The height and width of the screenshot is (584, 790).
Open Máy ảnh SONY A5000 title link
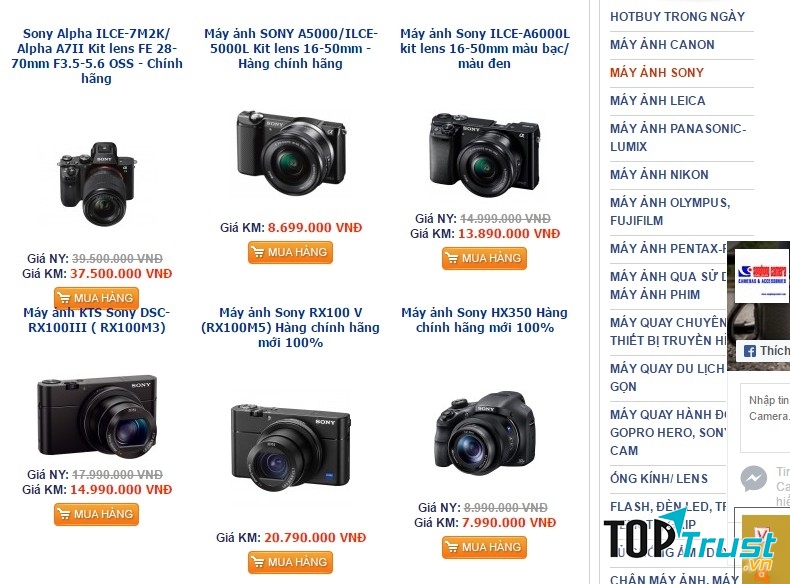[x=291, y=48]
